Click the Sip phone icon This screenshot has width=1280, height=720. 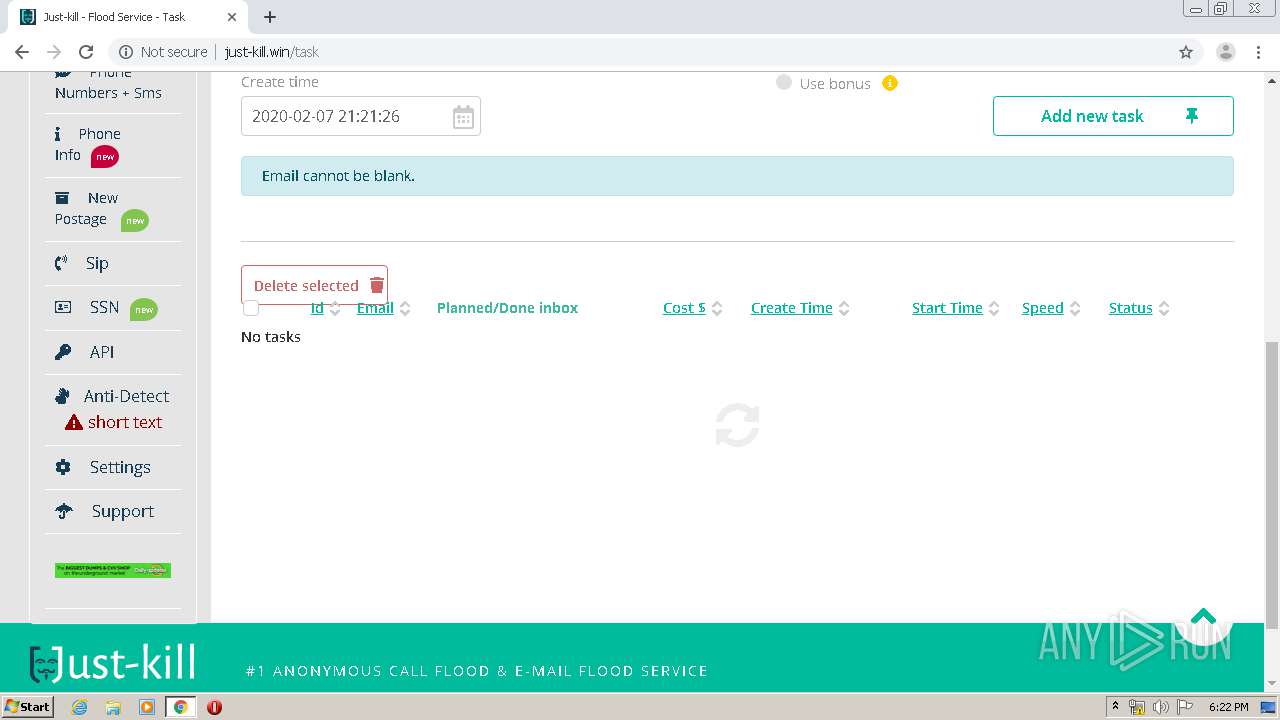point(62,263)
